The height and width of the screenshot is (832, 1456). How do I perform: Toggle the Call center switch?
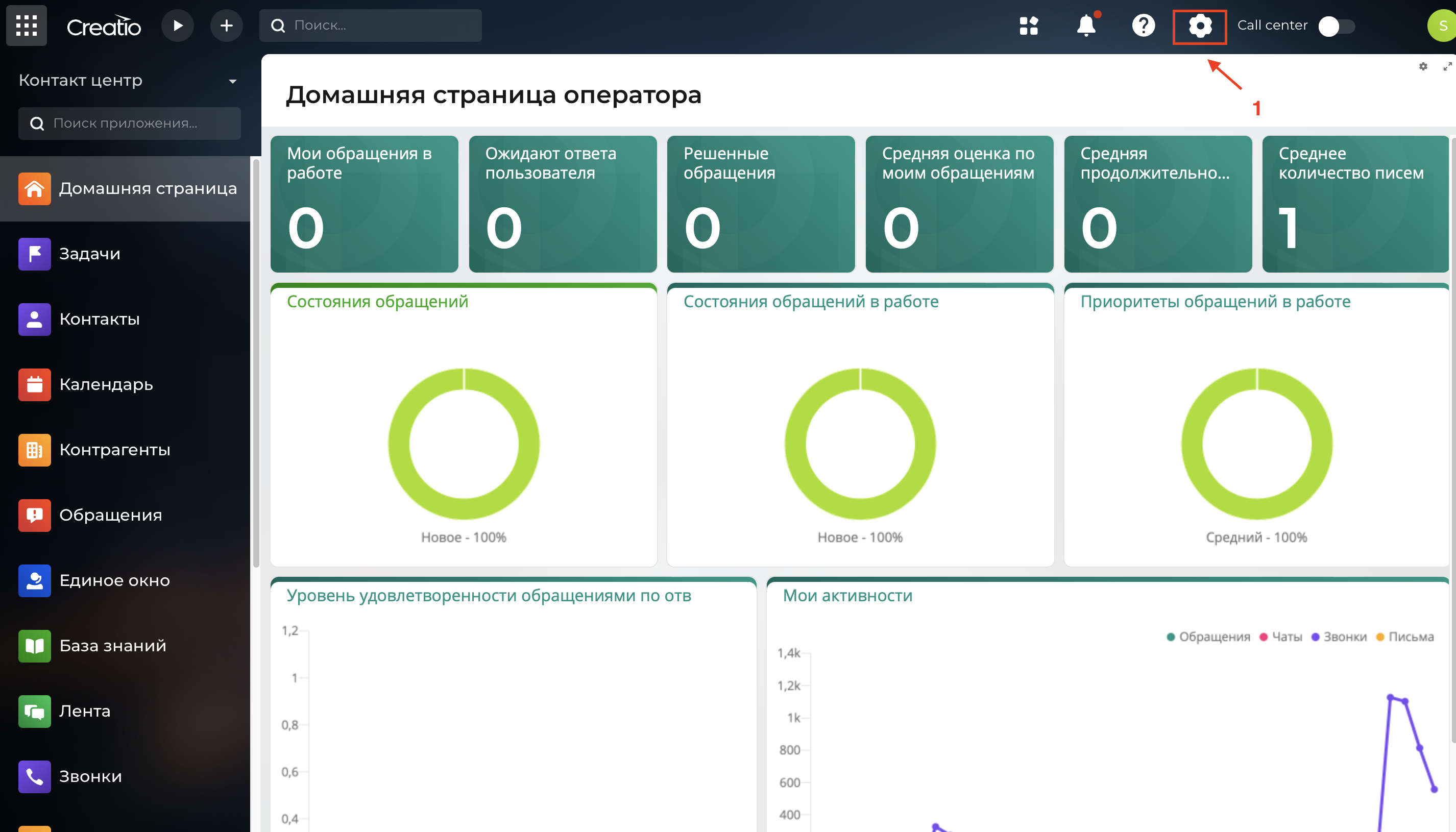1337,26
